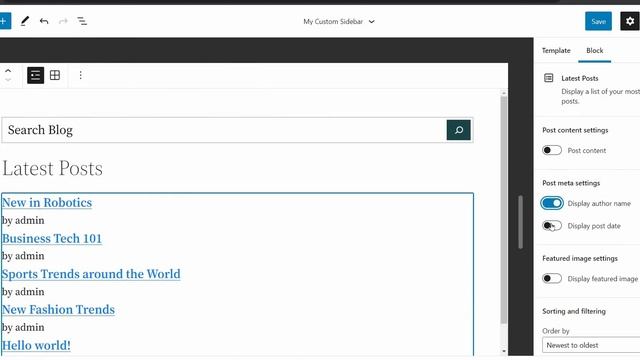
Task: Open My Custom Sidebar dropdown
Action: (339, 22)
